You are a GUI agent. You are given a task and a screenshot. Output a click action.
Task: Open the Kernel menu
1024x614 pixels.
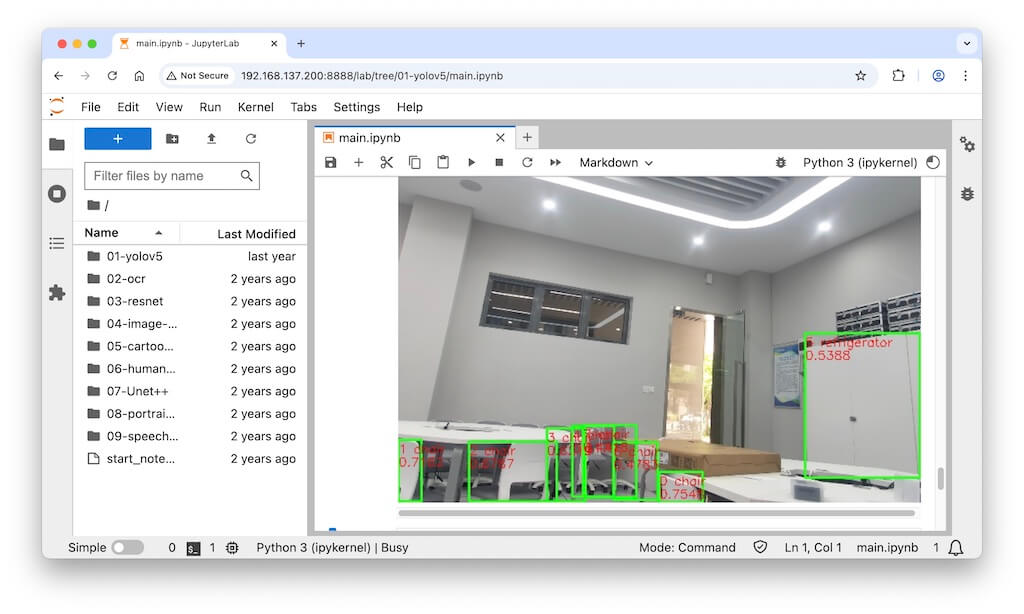point(255,107)
